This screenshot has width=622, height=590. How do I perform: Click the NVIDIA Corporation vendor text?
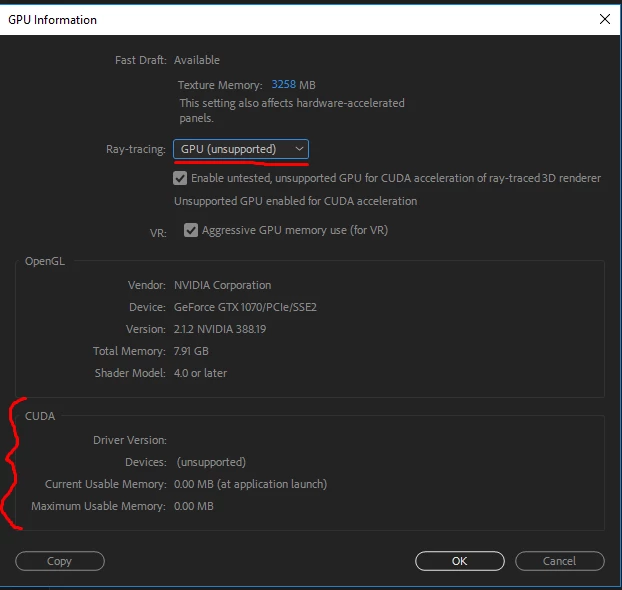click(x=223, y=285)
